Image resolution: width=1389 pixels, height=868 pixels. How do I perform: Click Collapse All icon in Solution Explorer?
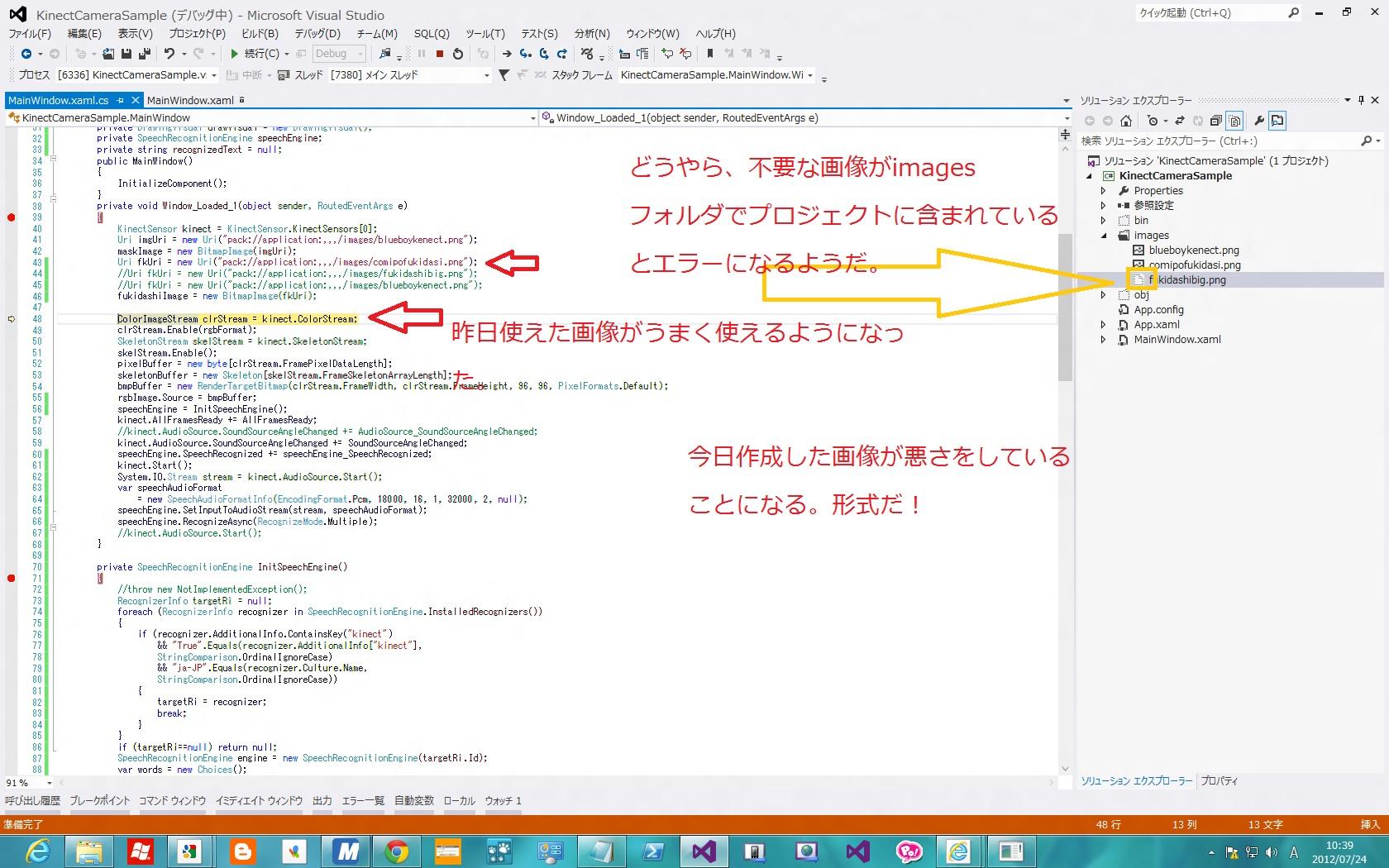1215,121
